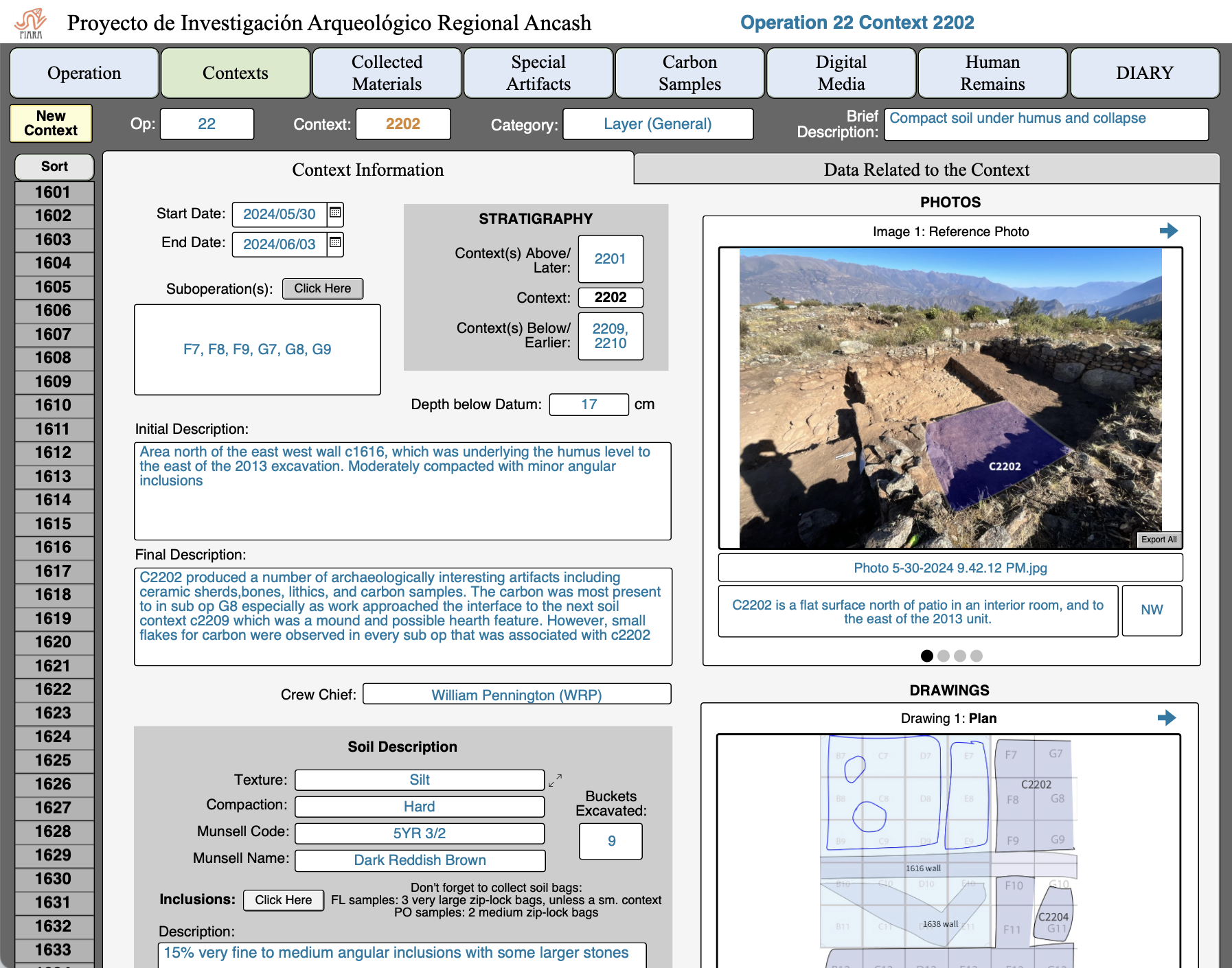This screenshot has width=1232, height=968.
Task: Open Data Related to the Context tab
Action: point(926,170)
